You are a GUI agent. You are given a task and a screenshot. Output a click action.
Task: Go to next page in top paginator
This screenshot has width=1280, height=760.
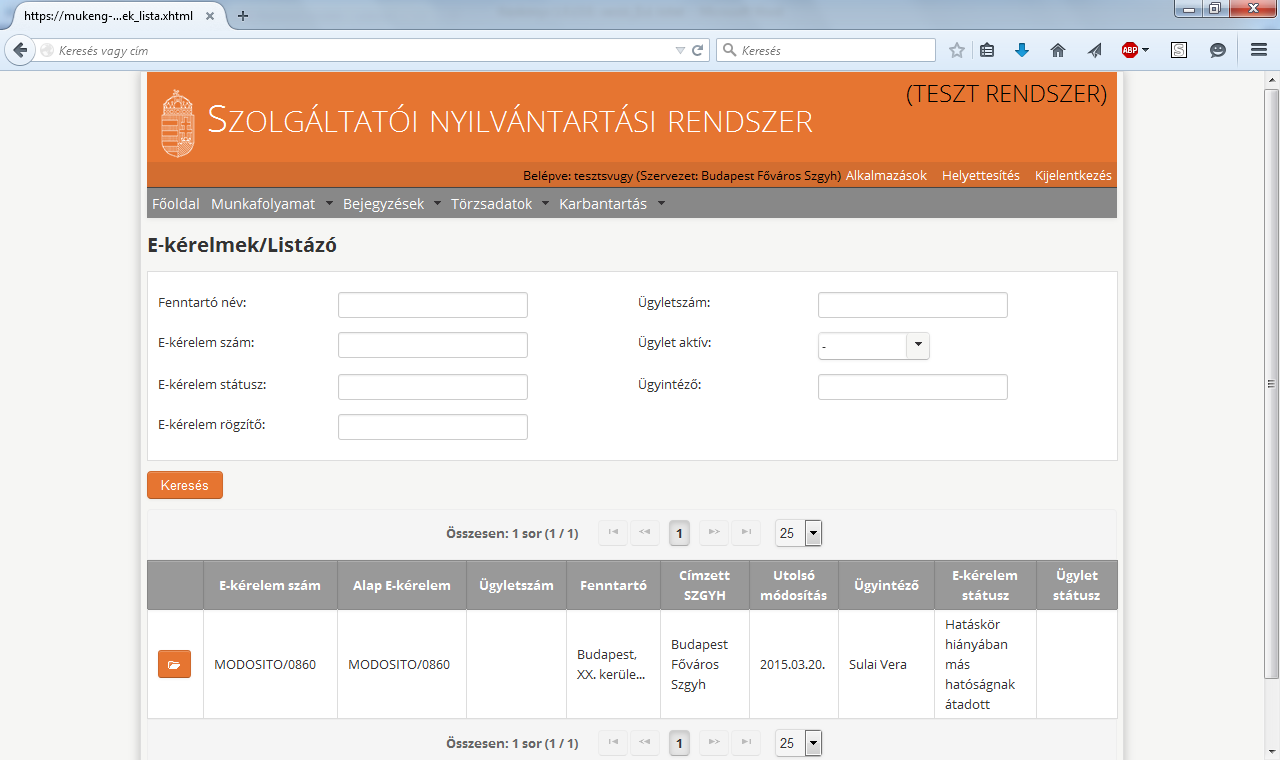[714, 533]
